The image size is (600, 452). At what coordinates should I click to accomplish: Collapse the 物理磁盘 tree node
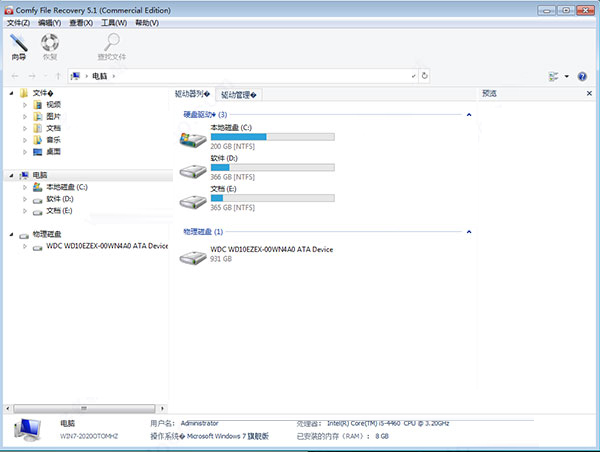pos(12,234)
